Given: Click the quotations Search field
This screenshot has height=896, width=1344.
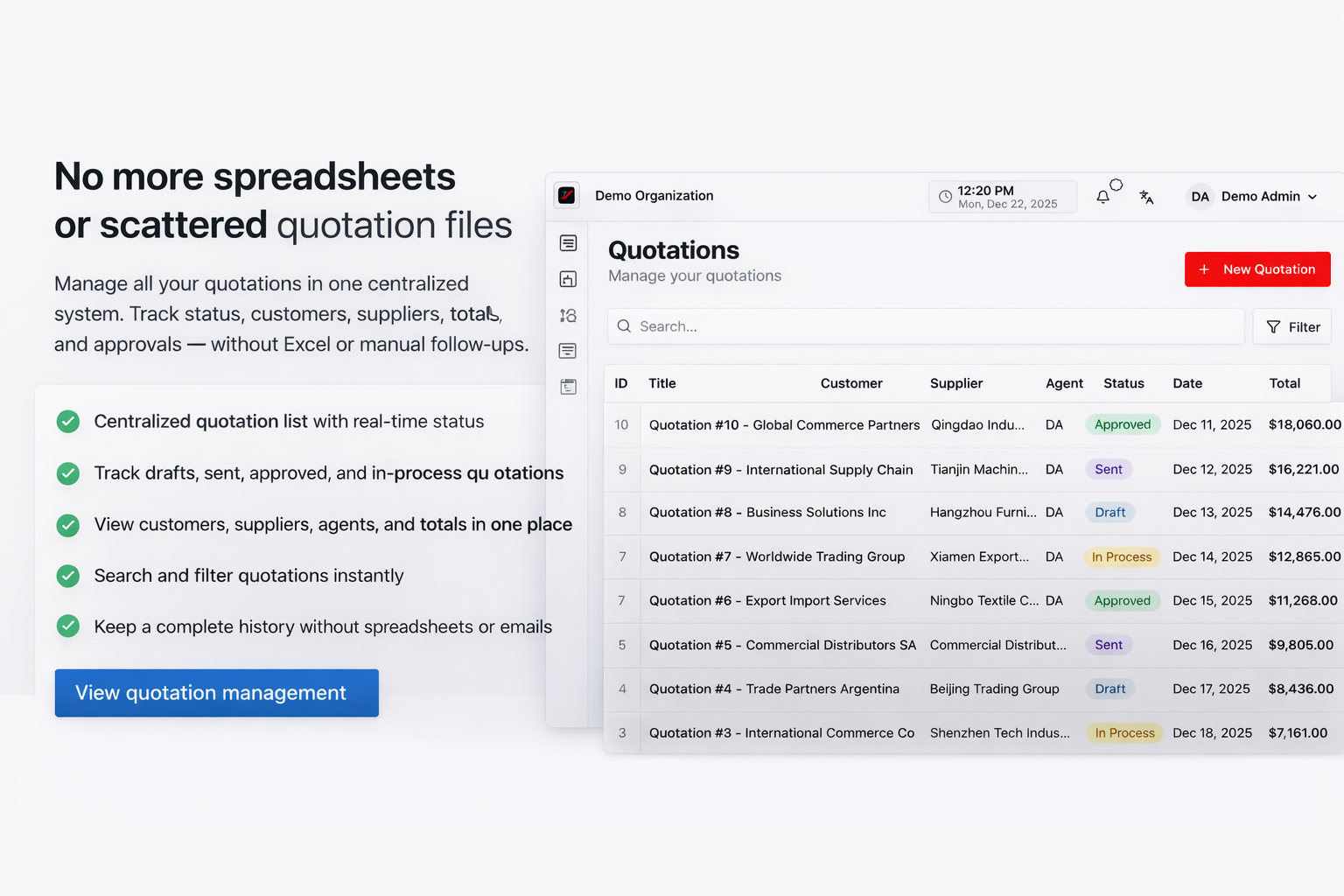Looking at the screenshot, I should tap(926, 326).
